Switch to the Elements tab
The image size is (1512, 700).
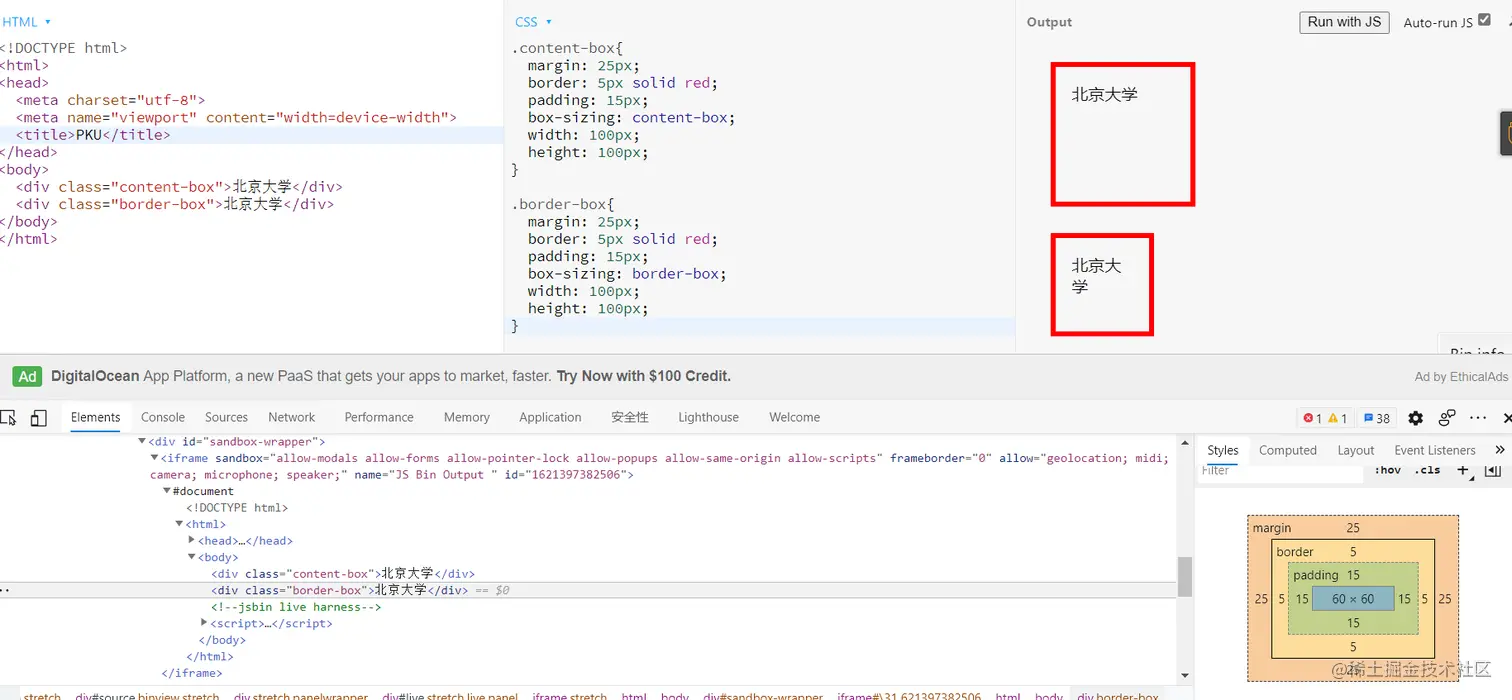[95, 417]
